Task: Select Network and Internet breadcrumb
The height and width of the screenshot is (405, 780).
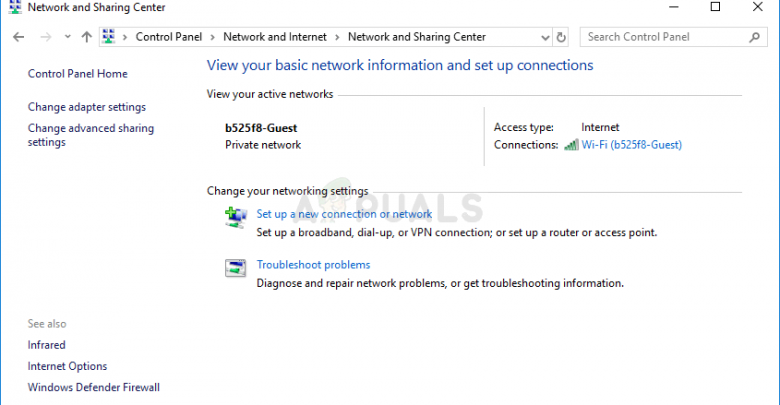Action: (275, 37)
